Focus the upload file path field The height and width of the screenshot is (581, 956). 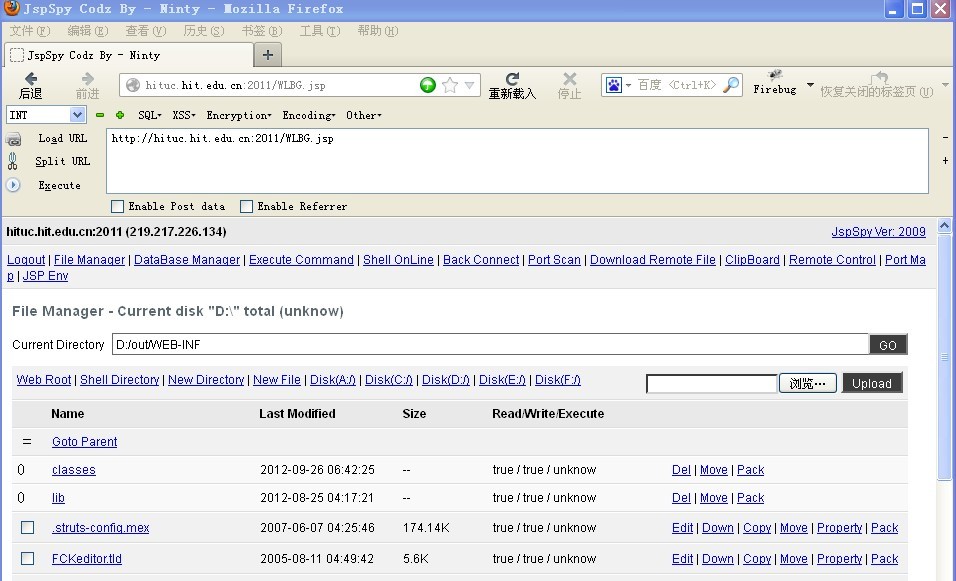712,383
